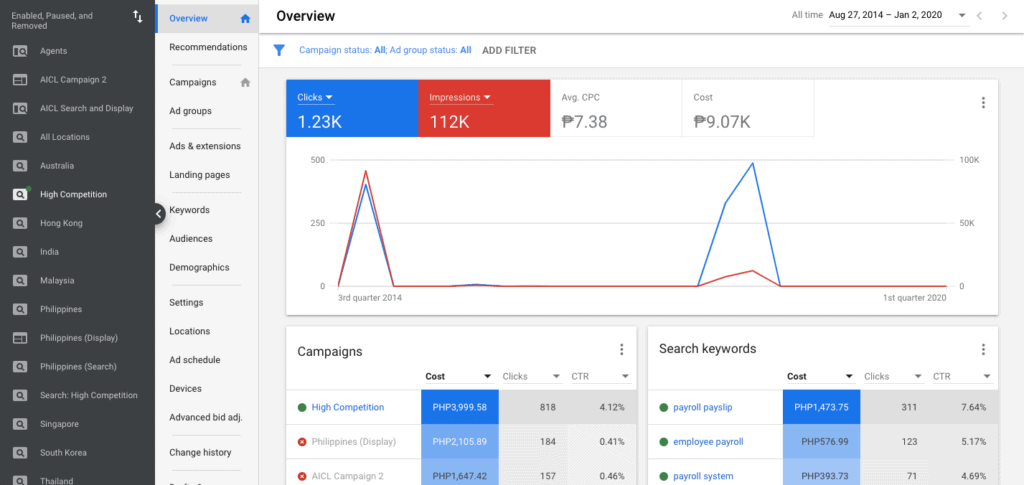Expand the date range picker dropdown

962,16
